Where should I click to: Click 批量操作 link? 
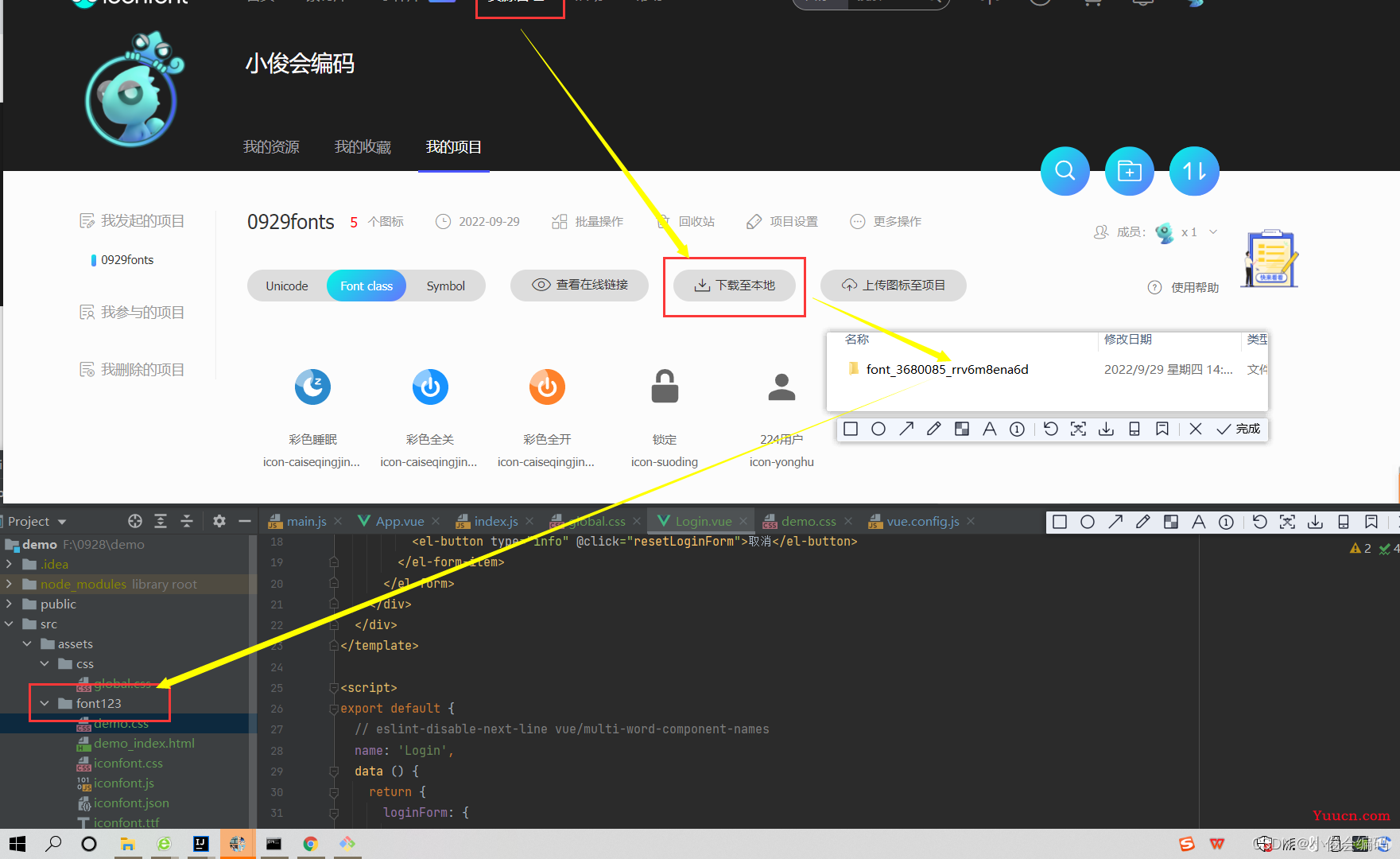(x=588, y=221)
